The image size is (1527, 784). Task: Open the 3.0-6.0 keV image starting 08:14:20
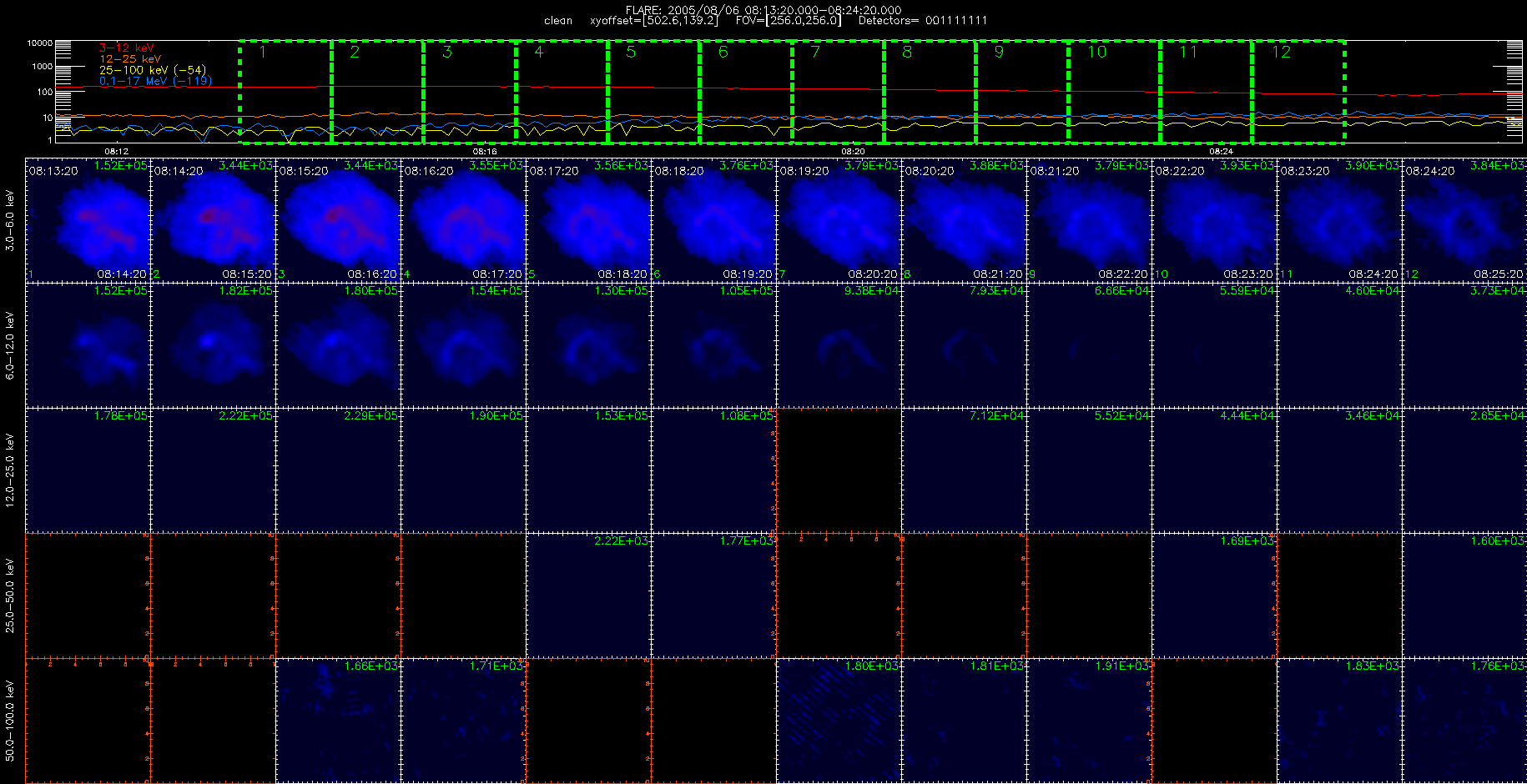(214, 219)
